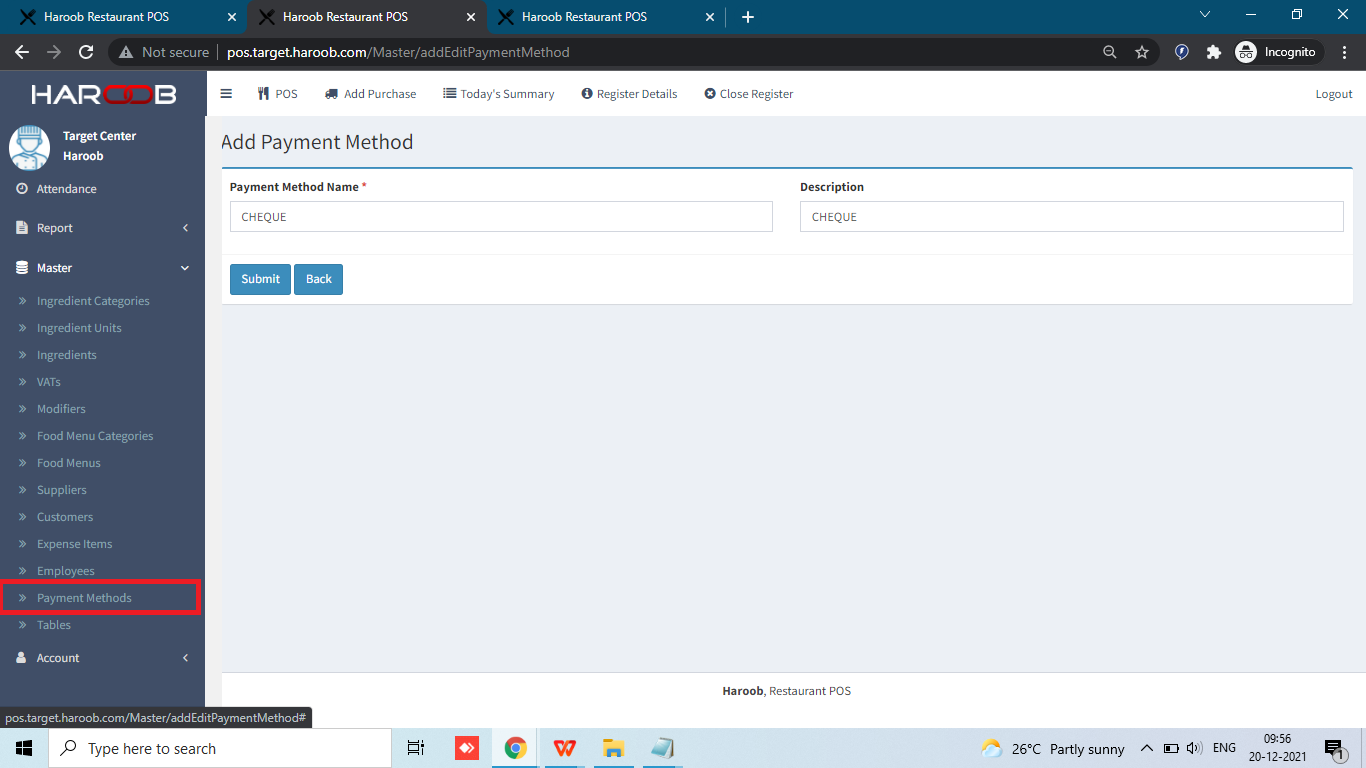
Task: Open the Extensions puzzle icon
Action: coord(1214,52)
